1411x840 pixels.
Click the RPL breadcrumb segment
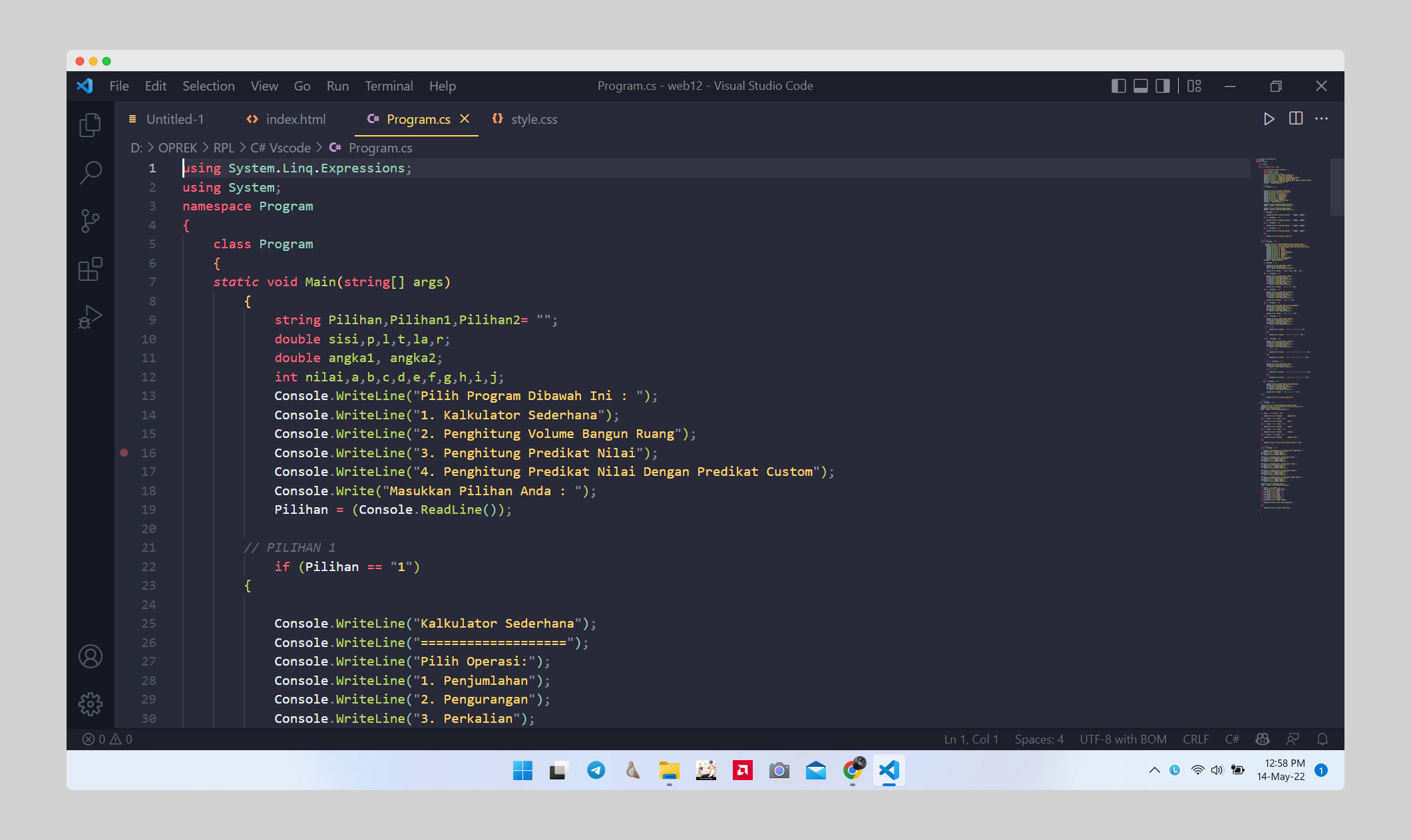tap(224, 148)
